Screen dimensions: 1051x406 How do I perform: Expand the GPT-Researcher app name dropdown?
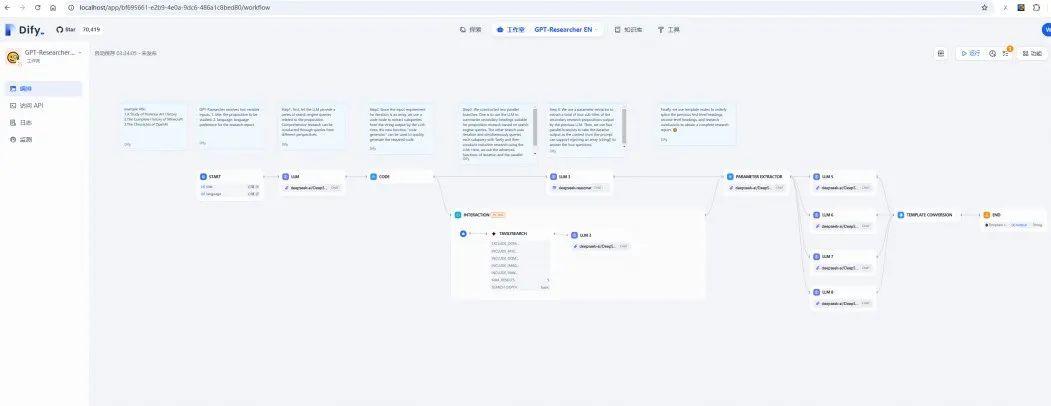click(80, 52)
